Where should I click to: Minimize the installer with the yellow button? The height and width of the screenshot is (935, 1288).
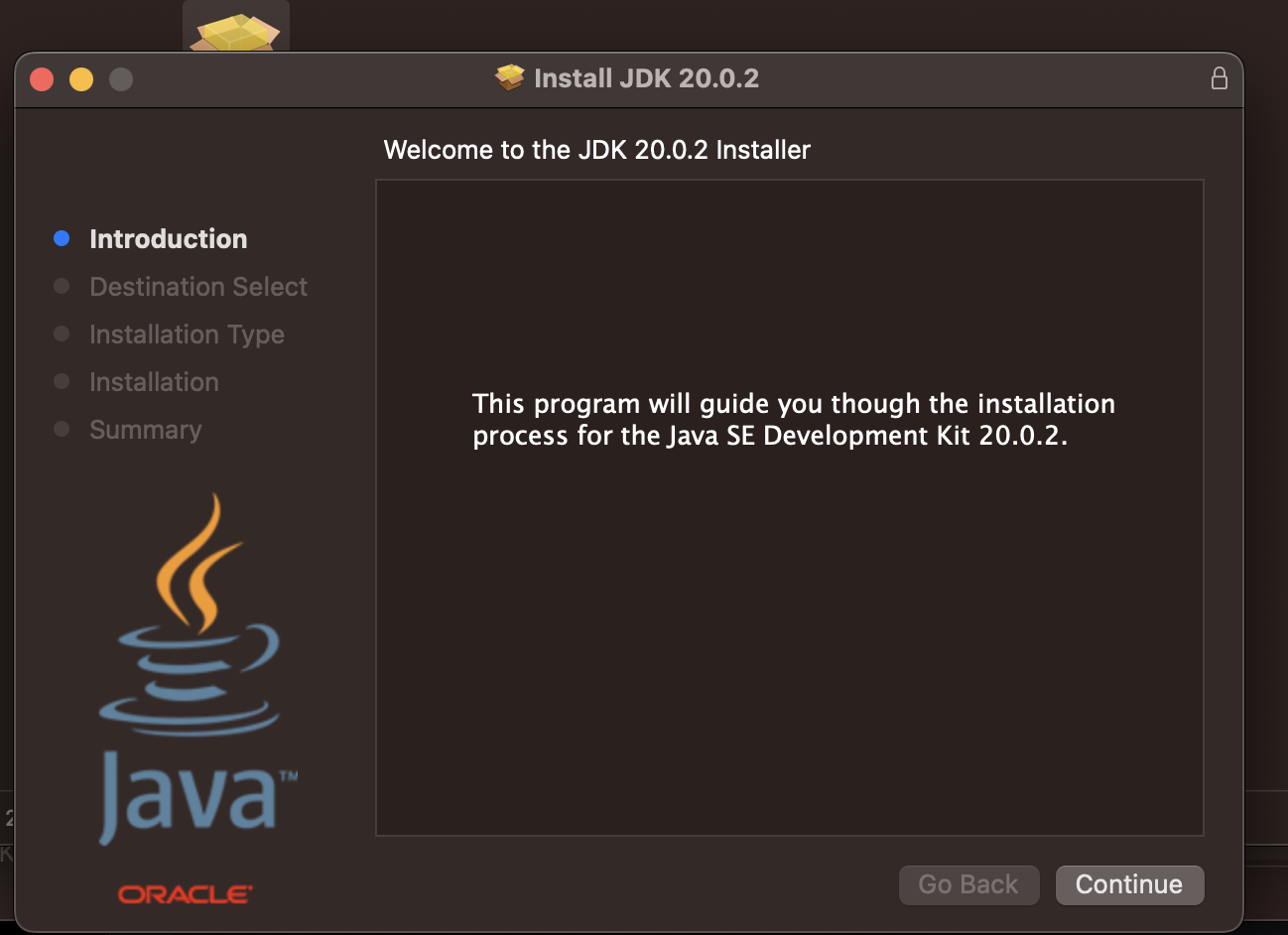81,79
